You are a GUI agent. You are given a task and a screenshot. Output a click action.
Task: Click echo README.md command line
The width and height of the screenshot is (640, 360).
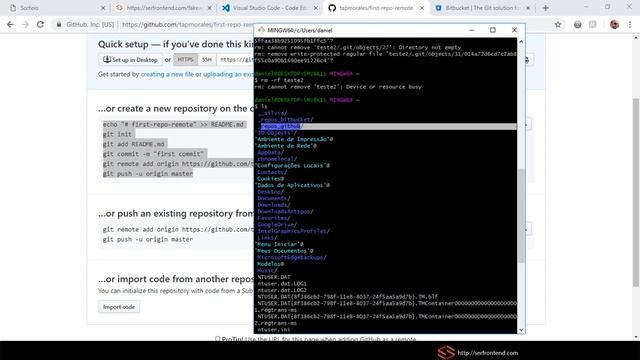point(173,124)
